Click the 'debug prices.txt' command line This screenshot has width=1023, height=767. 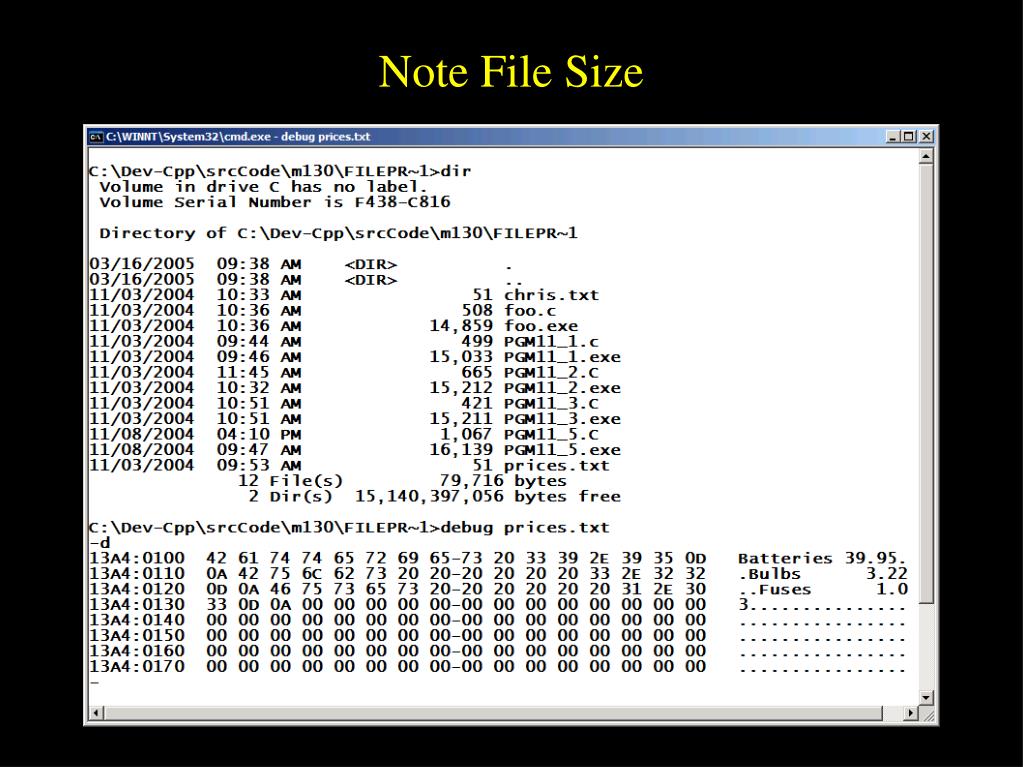349,528
